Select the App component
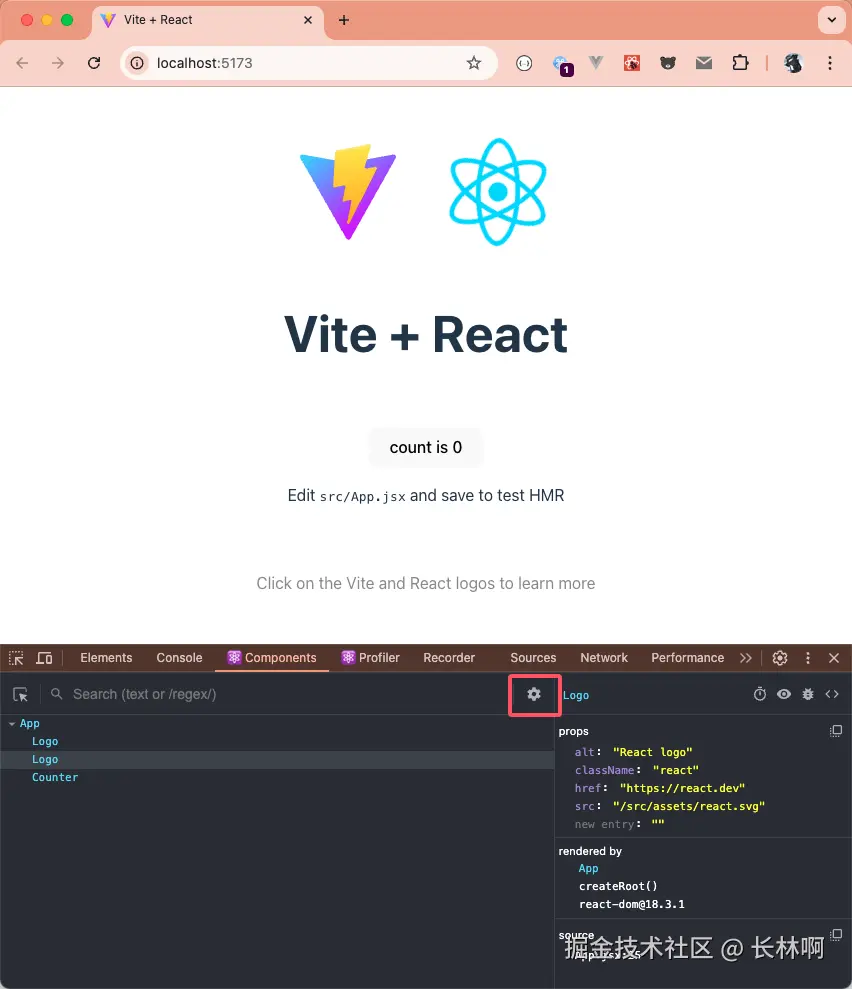 (x=30, y=723)
